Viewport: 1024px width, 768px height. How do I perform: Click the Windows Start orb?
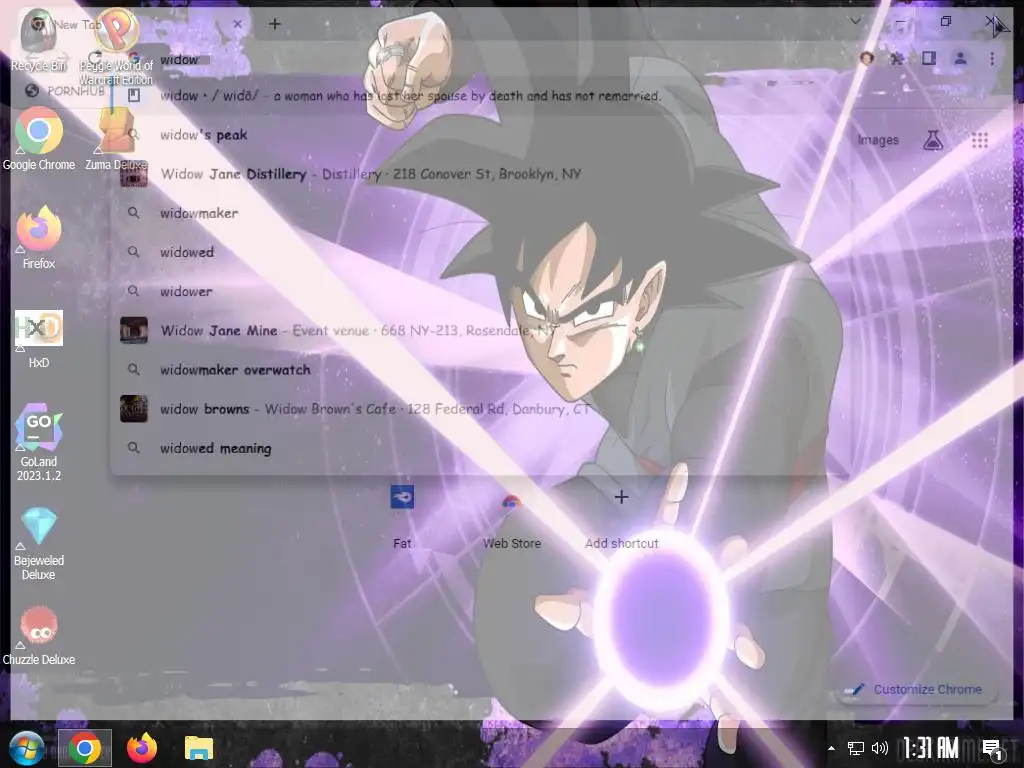27,748
